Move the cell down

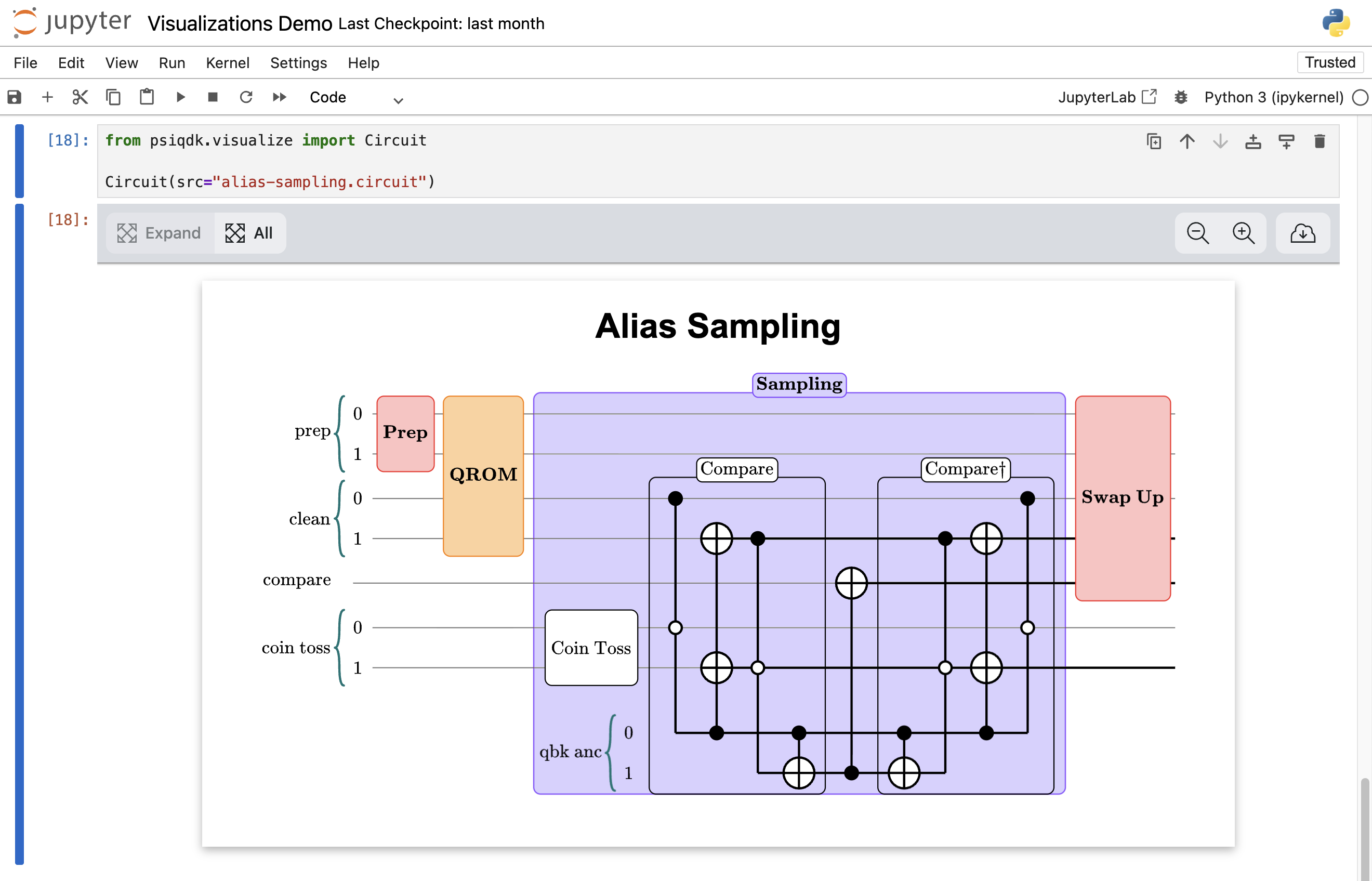tap(1220, 141)
